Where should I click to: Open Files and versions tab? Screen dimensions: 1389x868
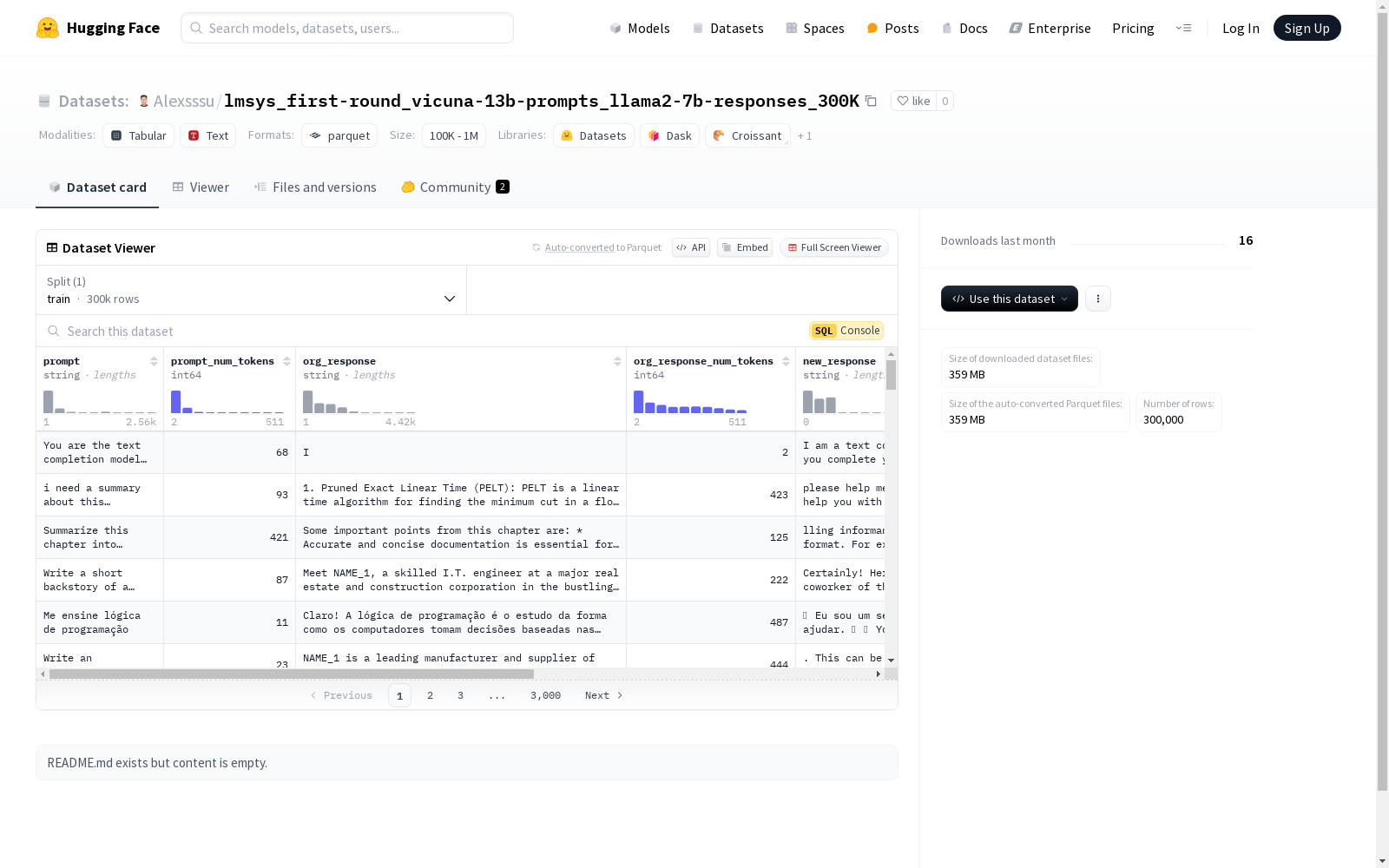point(315,187)
